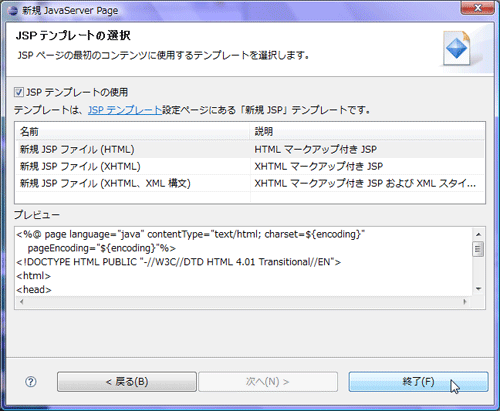
Task: Select template 新規 JSP ファイル (XHTML、XML 構文)
Action: (105, 183)
